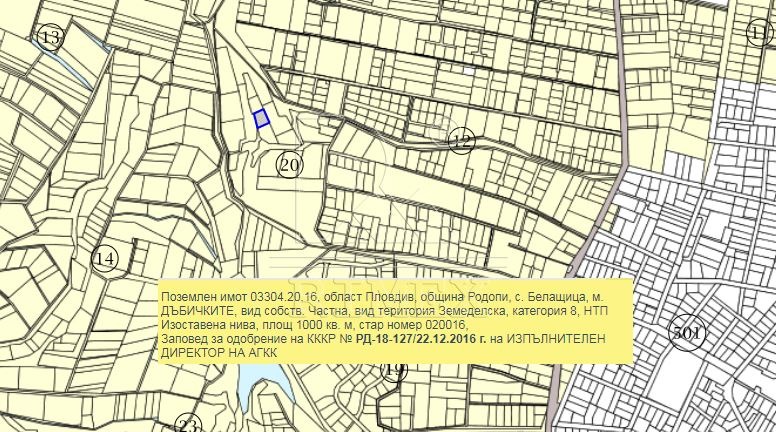Screen dimensions: 776x432
Task: Select the circled label 23 at map bottom
Action: coord(187,426)
